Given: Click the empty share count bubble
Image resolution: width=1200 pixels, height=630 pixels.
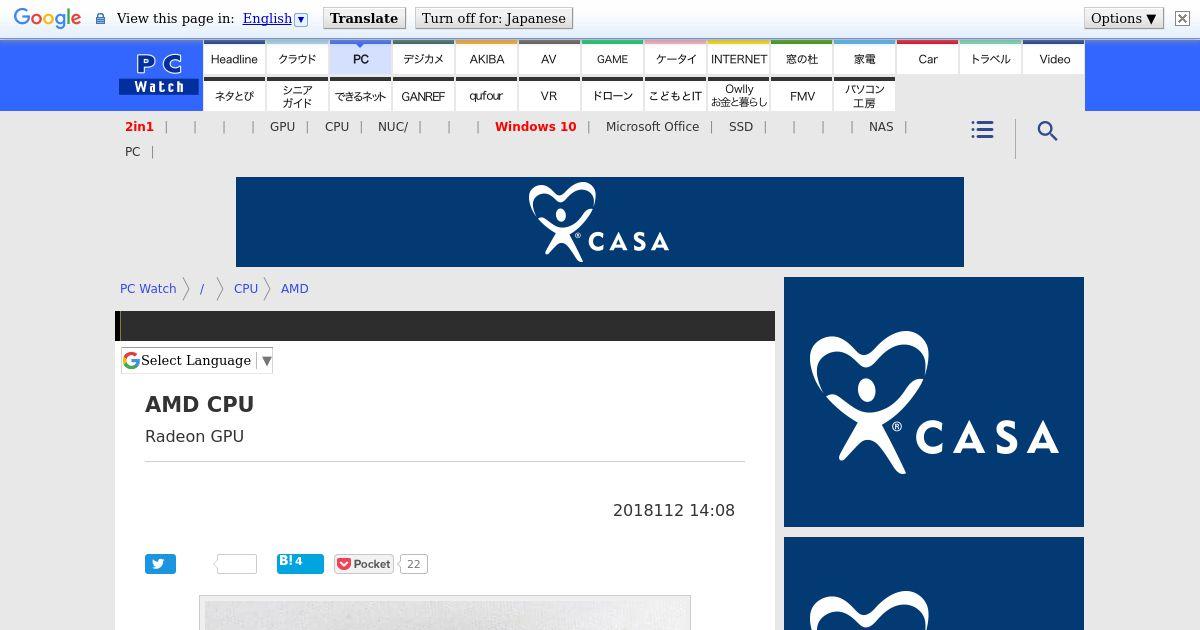Looking at the screenshot, I should pyautogui.click(x=237, y=564).
